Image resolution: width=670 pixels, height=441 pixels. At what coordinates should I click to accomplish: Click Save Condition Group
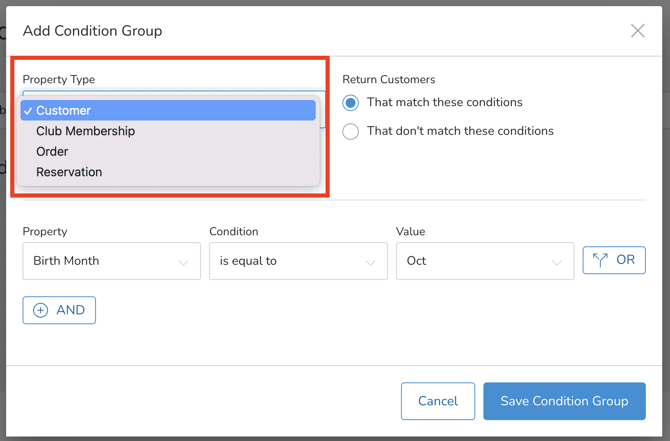tap(564, 401)
